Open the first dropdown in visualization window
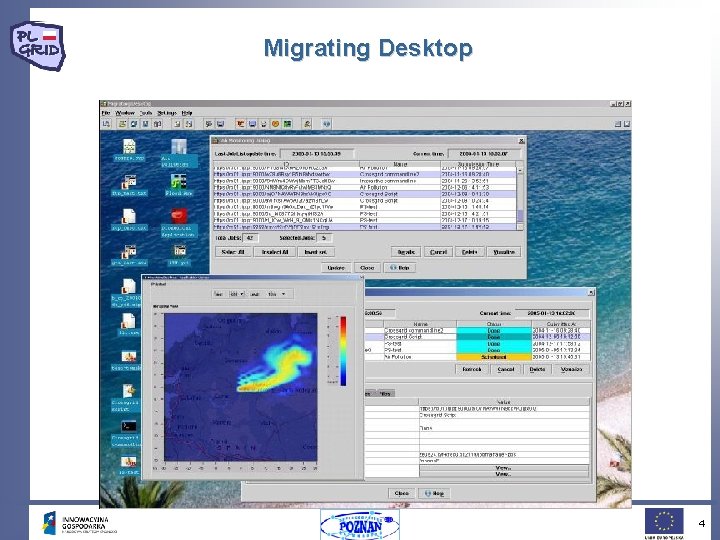The image size is (720, 540). [x=236, y=294]
